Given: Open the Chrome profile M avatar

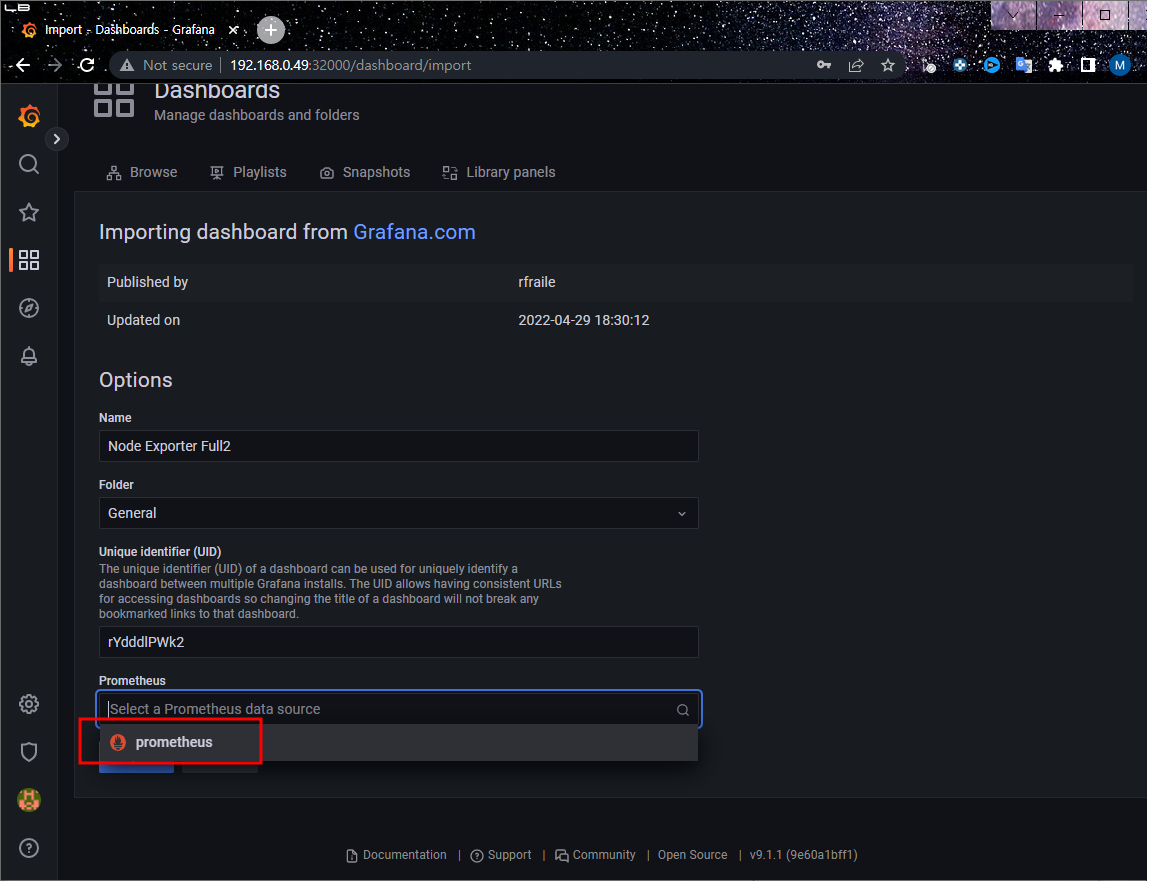Looking at the screenshot, I should [1120, 65].
